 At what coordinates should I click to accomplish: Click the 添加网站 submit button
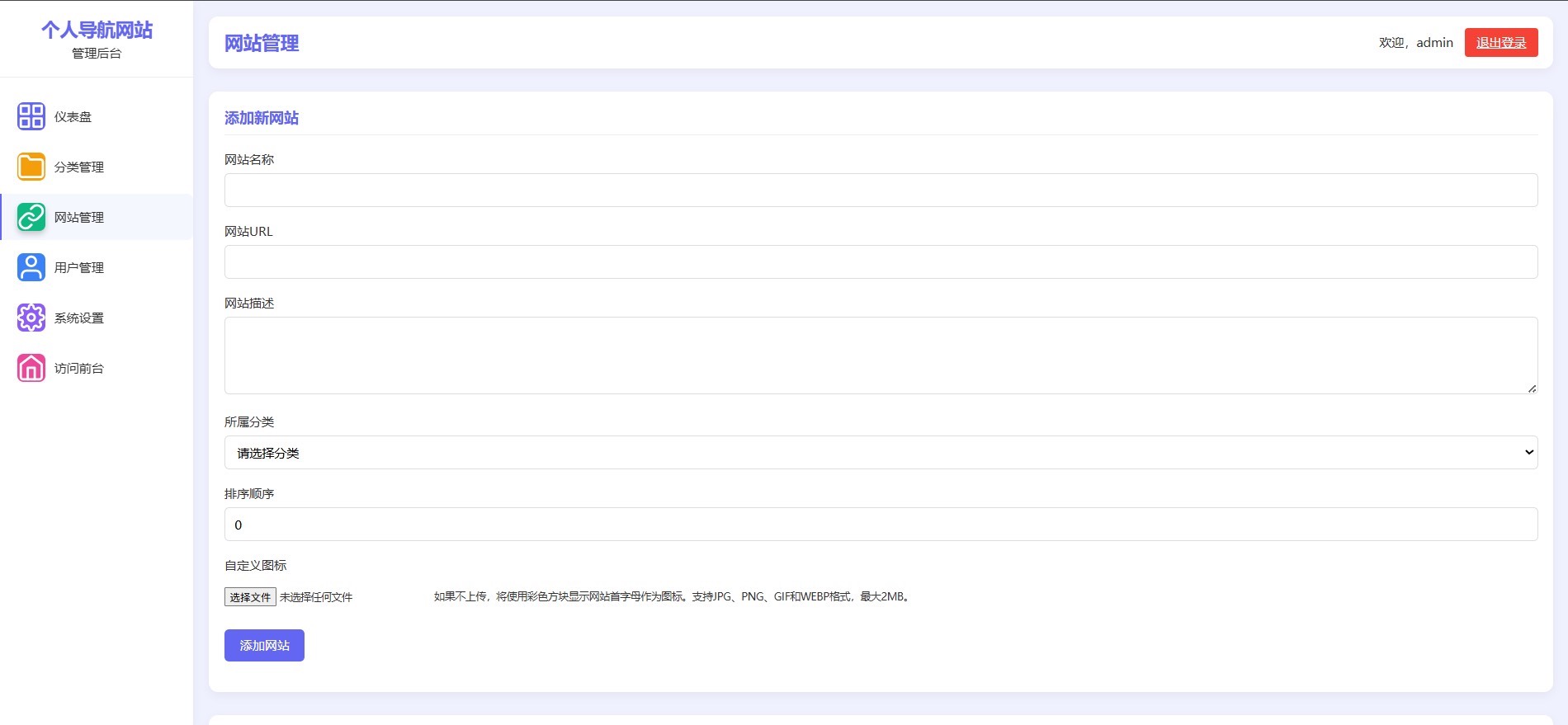[x=264, y=645]
